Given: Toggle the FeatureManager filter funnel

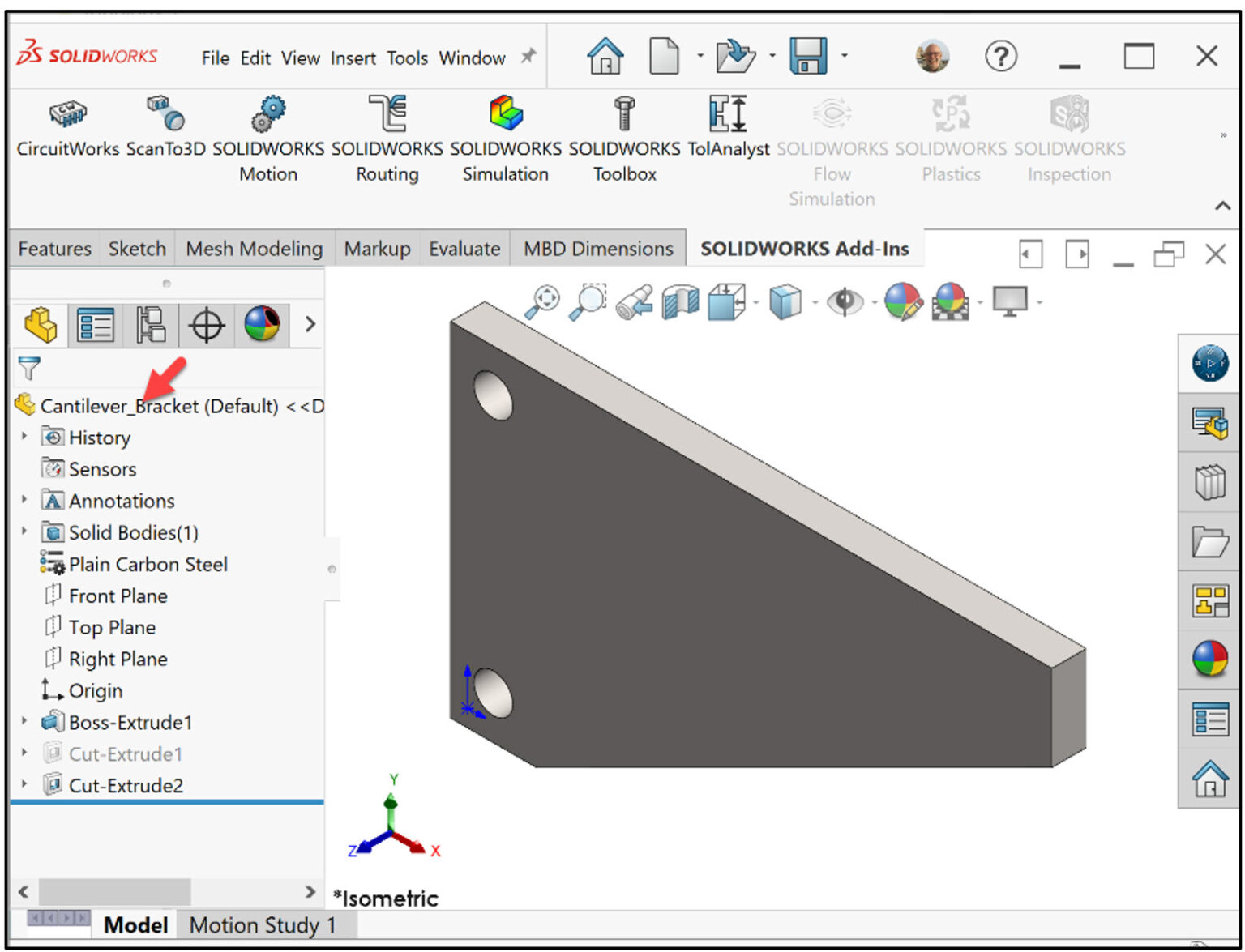Looking at the screenshot, I should point(29,369).
